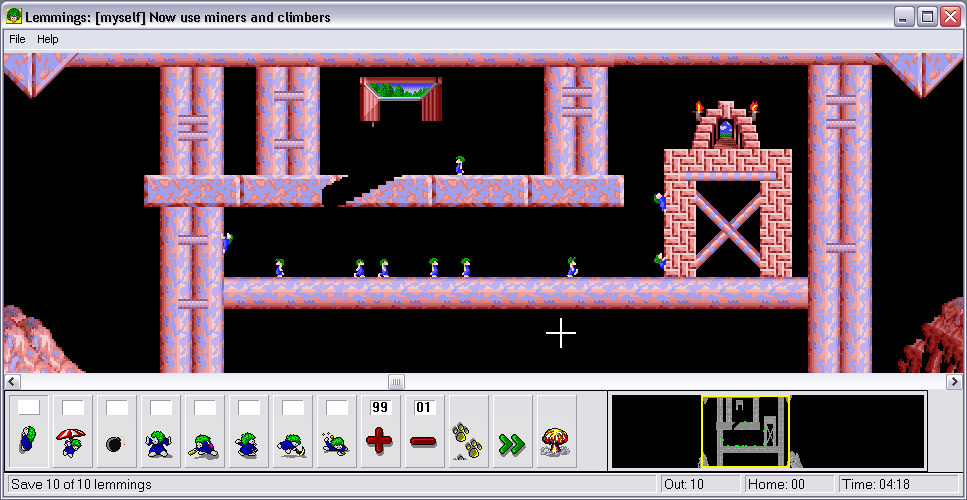Screen dimensions: 967x500
Task: Pause the game with paw prints button
Action: [468, 432]
